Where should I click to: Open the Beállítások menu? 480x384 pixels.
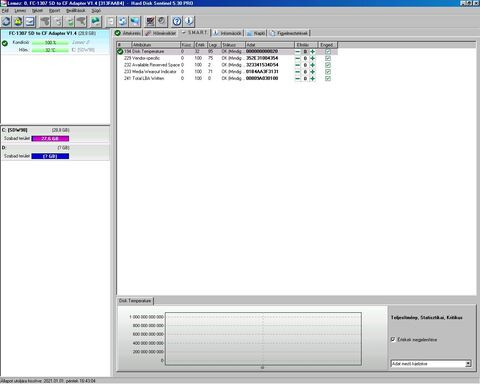click(x=76, y=10)
